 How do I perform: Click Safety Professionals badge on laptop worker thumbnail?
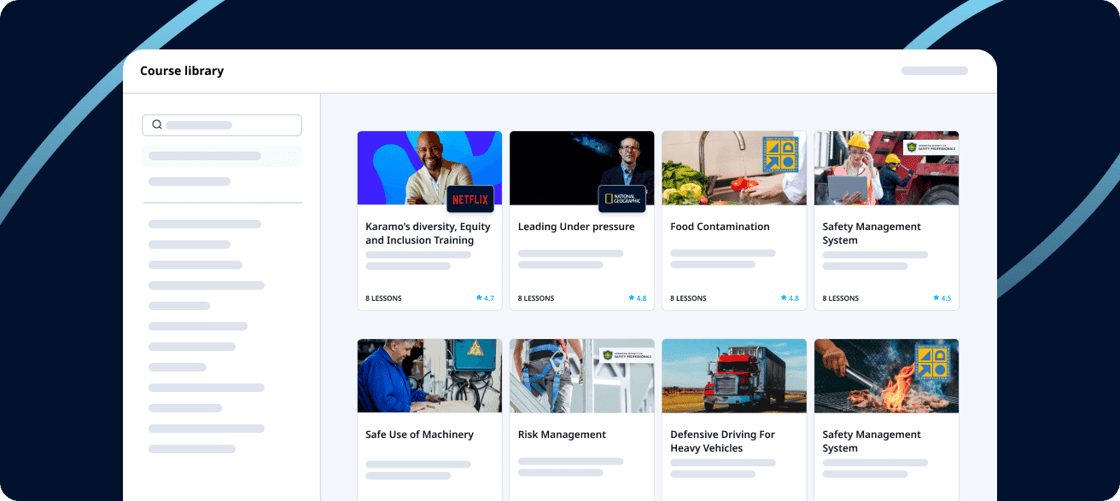click(x=931, y=148)
